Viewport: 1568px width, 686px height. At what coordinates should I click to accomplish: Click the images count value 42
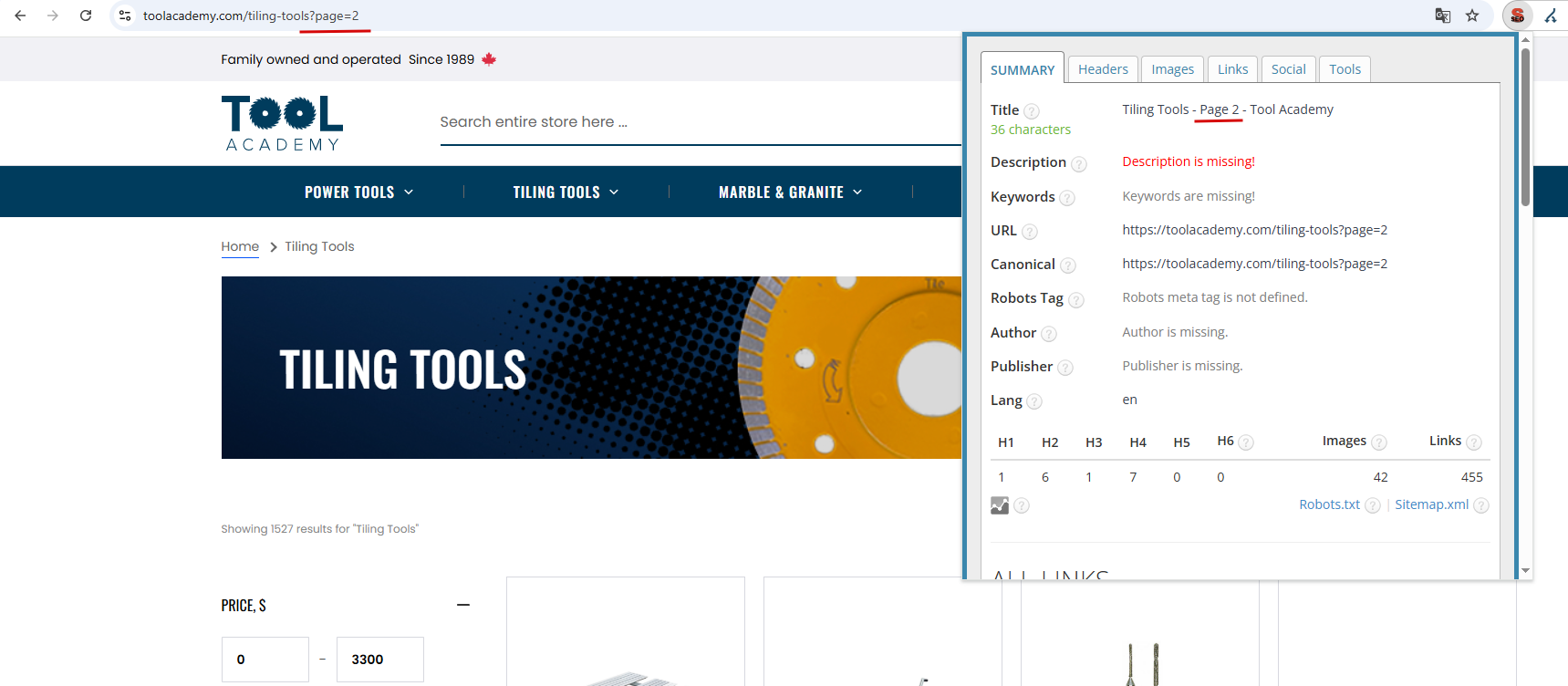1381,477
